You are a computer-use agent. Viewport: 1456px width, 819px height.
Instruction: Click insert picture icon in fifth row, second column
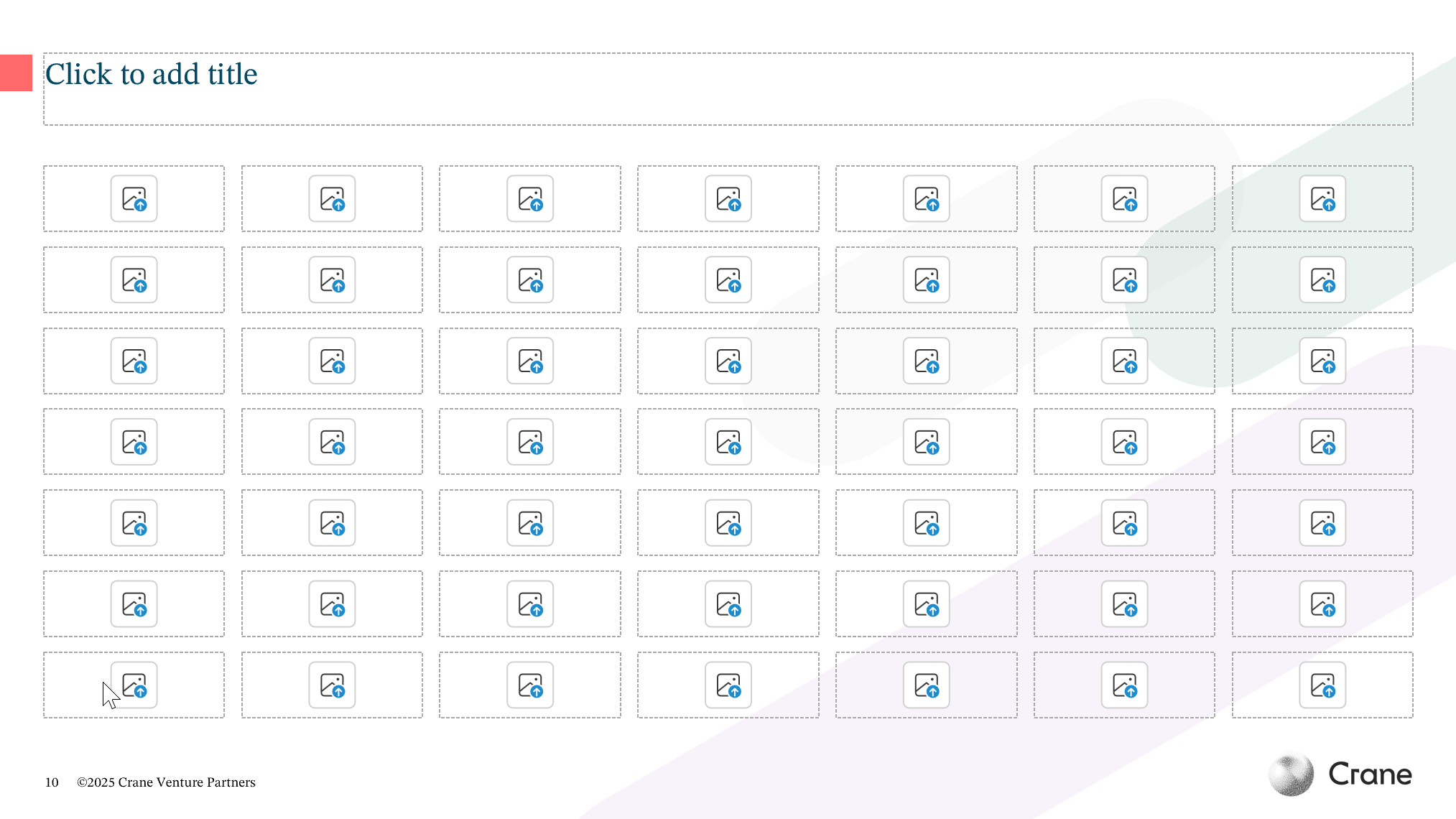tap(332, 523)
